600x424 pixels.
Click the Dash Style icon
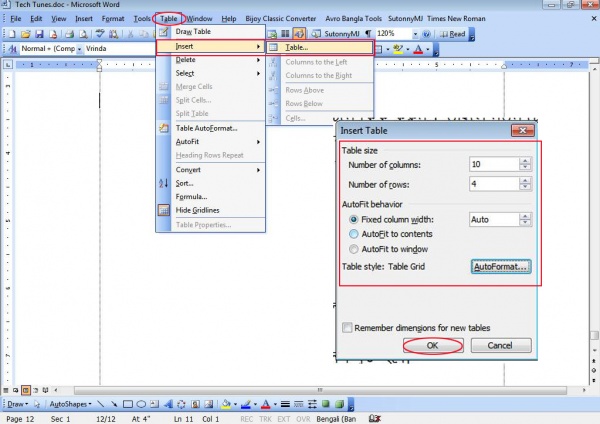299,404
